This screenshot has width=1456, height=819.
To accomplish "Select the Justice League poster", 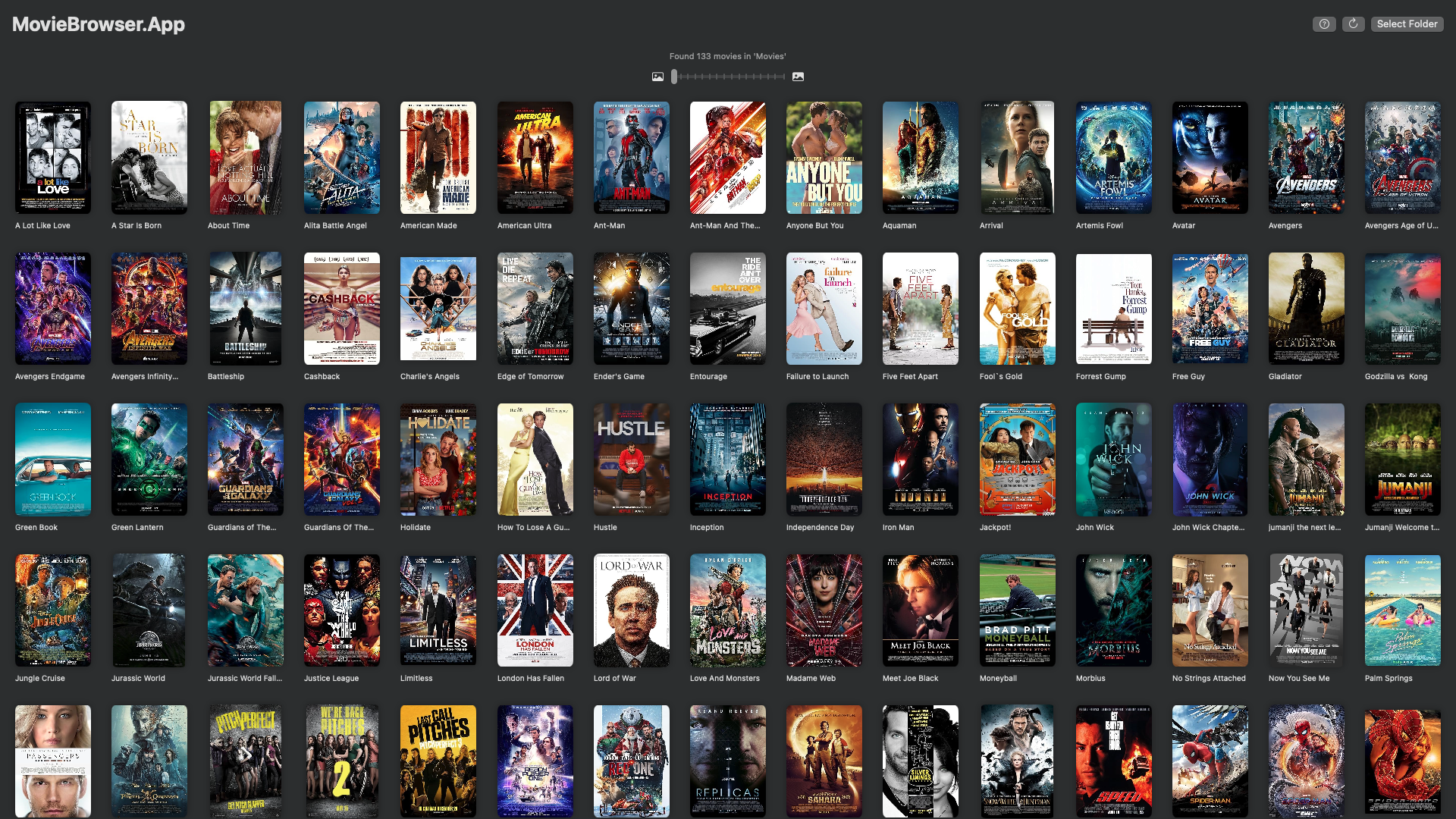I will 342,610.
